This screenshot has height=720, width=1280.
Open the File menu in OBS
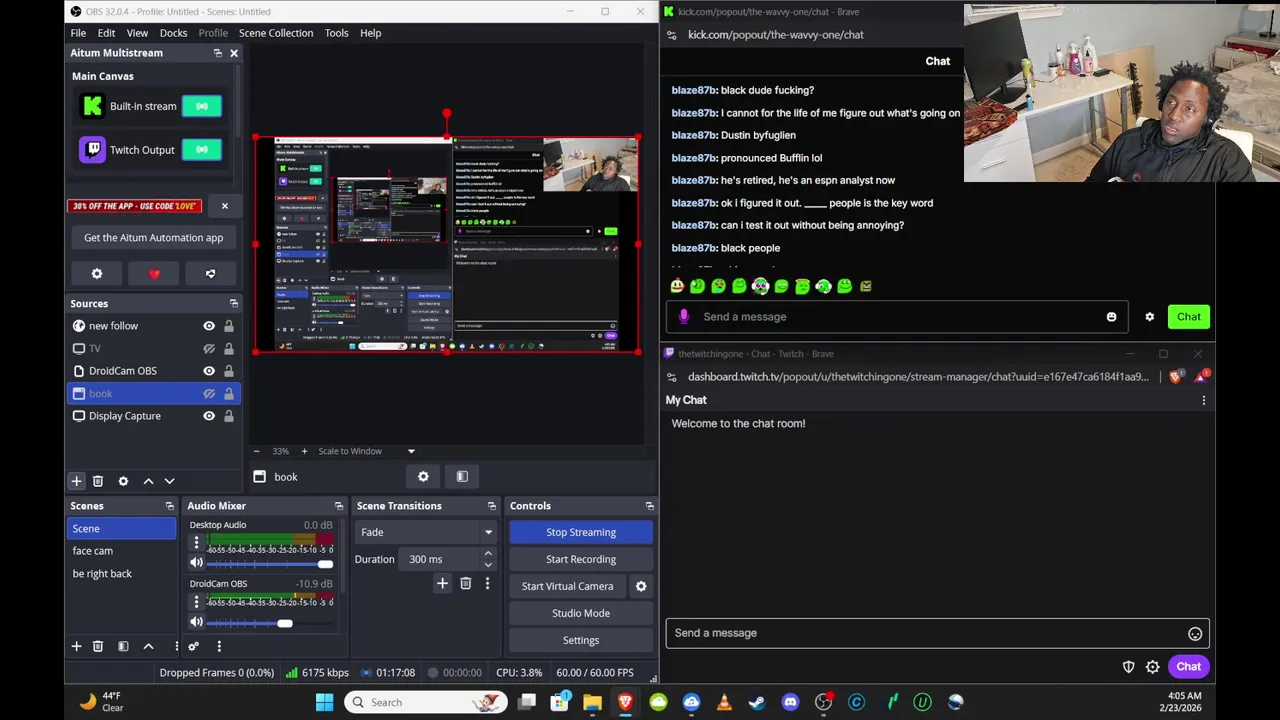point(78,33)
